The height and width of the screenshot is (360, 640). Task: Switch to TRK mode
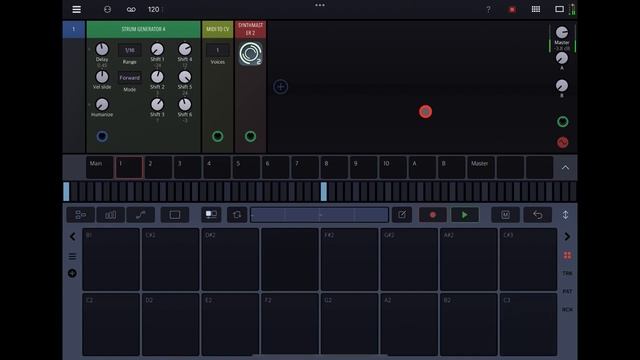pos(567,273)
